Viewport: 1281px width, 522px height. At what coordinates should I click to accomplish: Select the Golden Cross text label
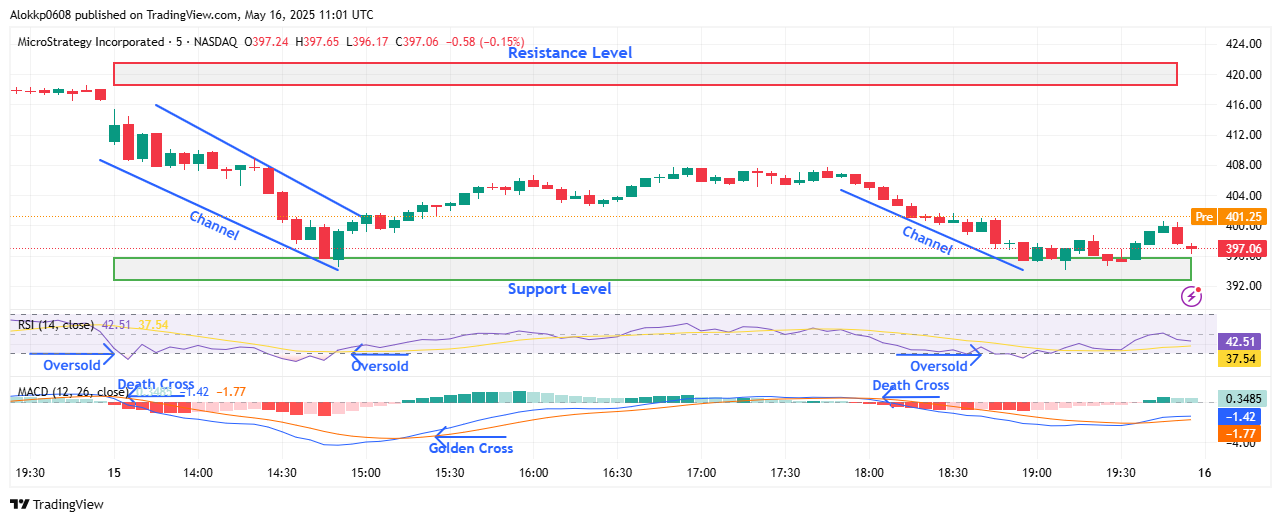click(x=471, y=448)
